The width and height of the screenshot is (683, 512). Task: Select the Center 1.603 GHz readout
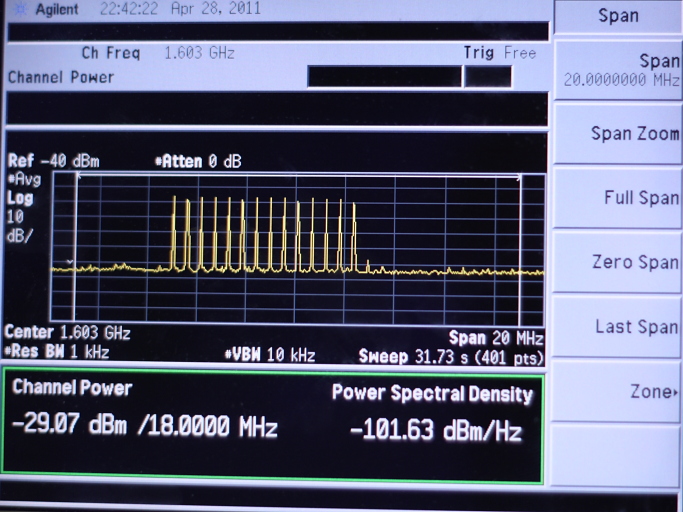coord(67,333)
